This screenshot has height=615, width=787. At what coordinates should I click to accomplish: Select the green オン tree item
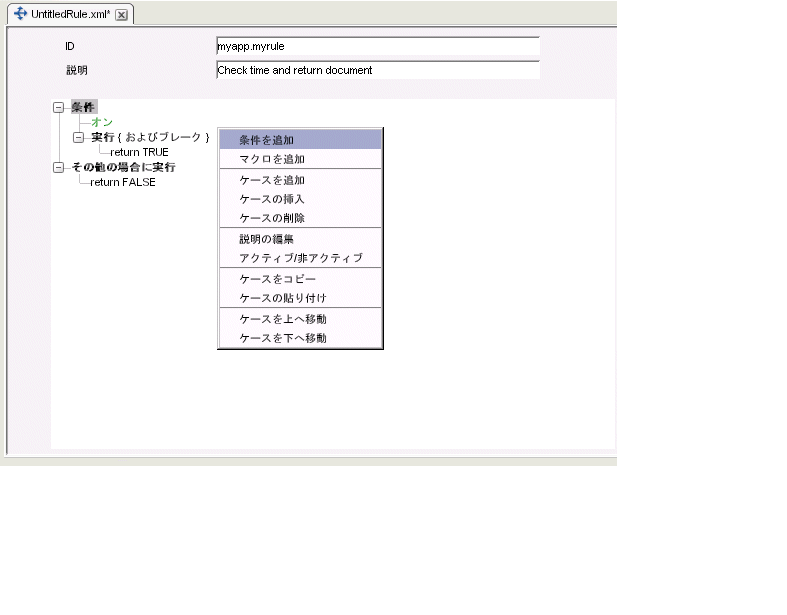click(x=102, y=122)
